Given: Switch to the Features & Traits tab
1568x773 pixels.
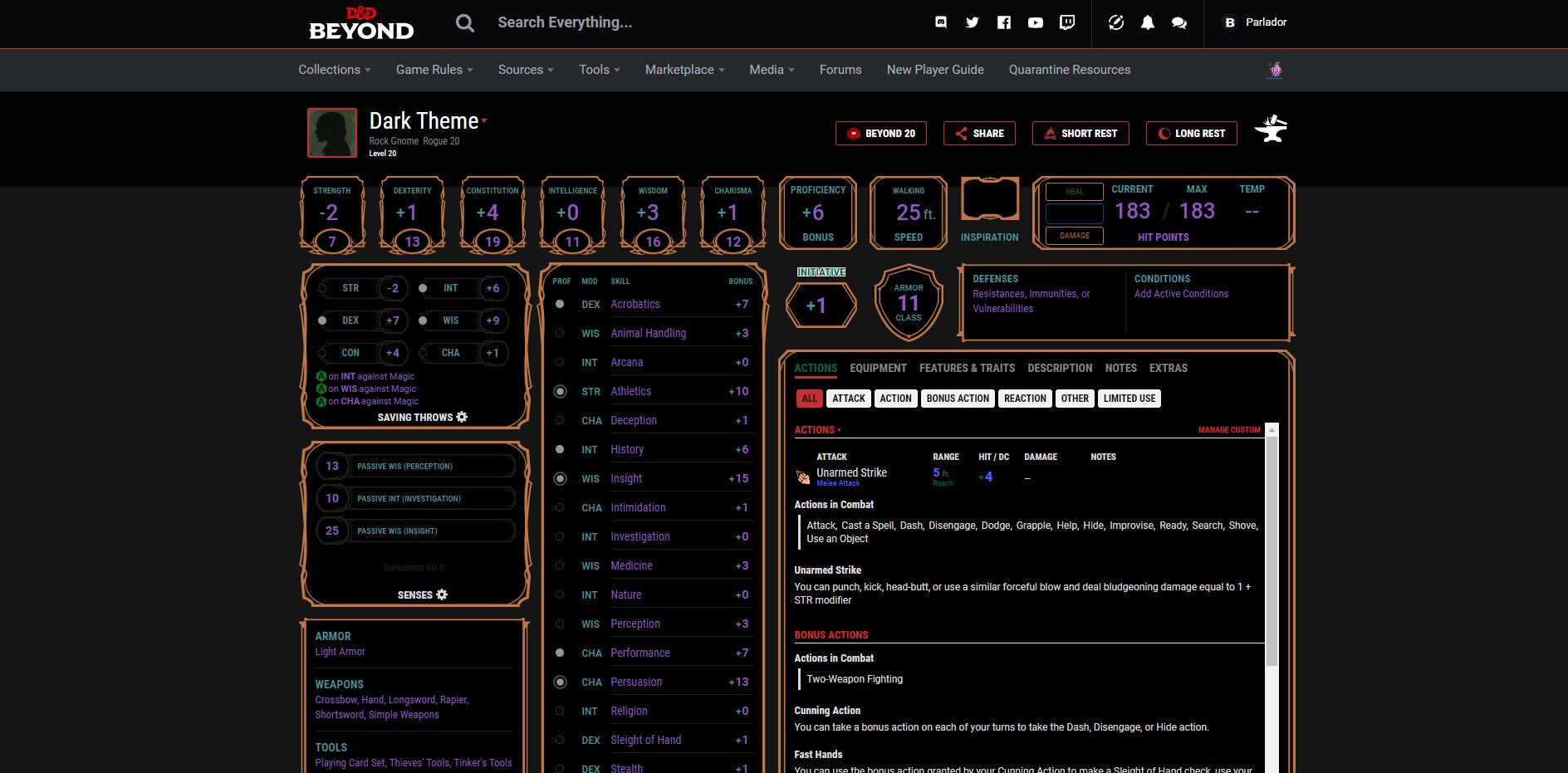Looking at the screenshot, I should pyautogui.click(x=967, y=368).
